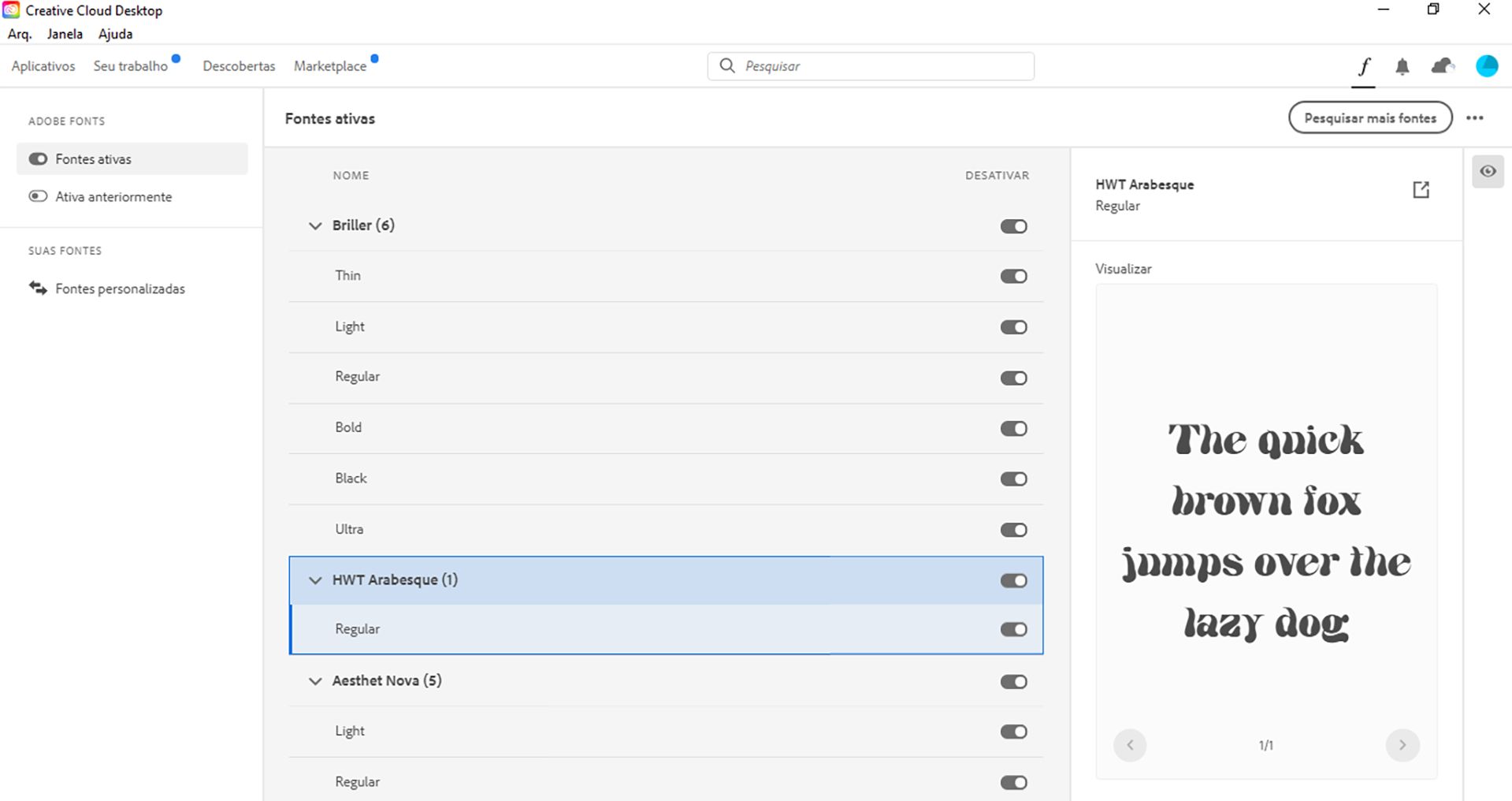Open cloud sync status icon
This screenshot has width=1512, height=801.
pyautogui.click(x=1442, y=66)
